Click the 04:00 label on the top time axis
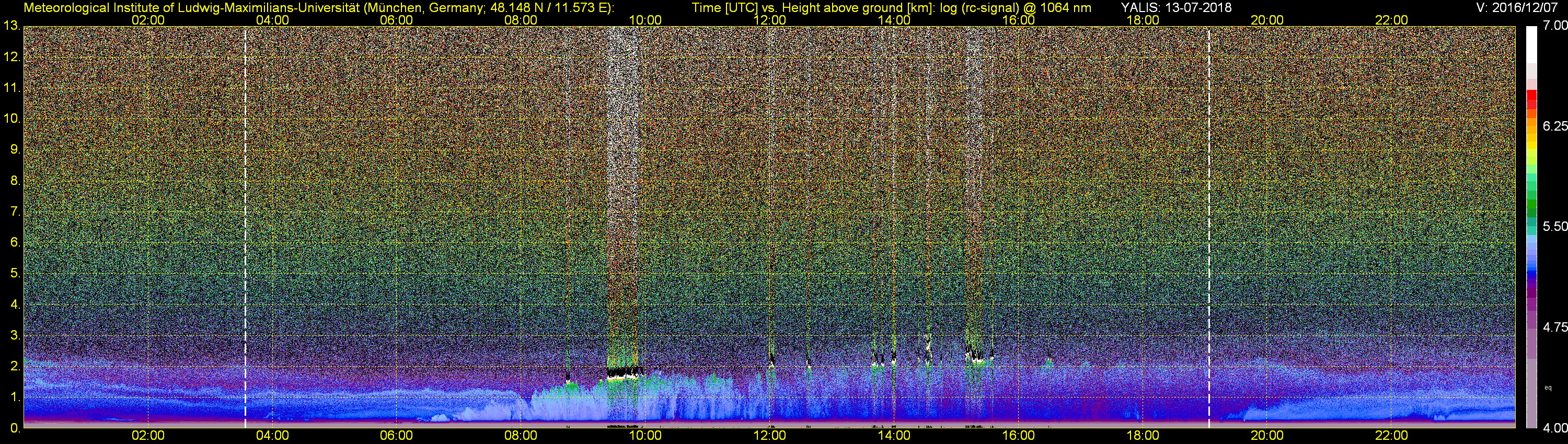 (272, 20)
